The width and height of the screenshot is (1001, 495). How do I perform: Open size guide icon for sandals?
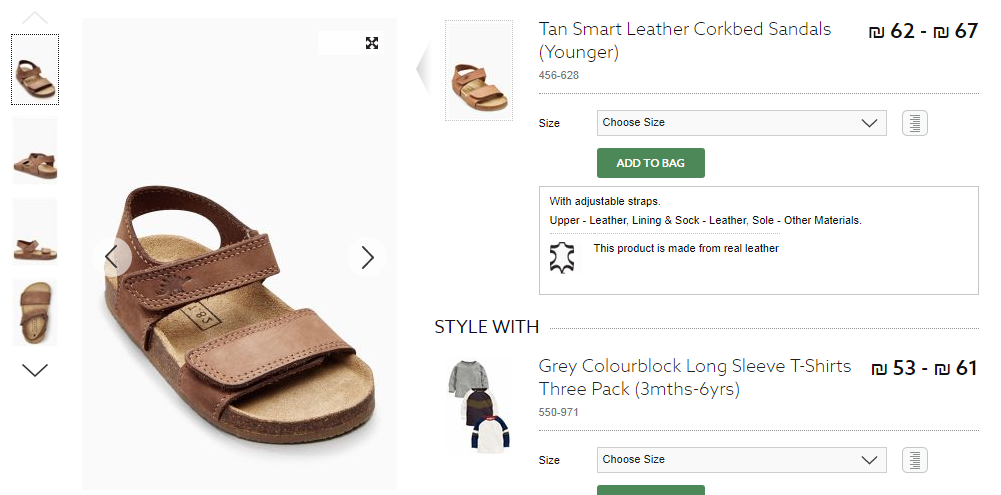click(x=915, y=123)
